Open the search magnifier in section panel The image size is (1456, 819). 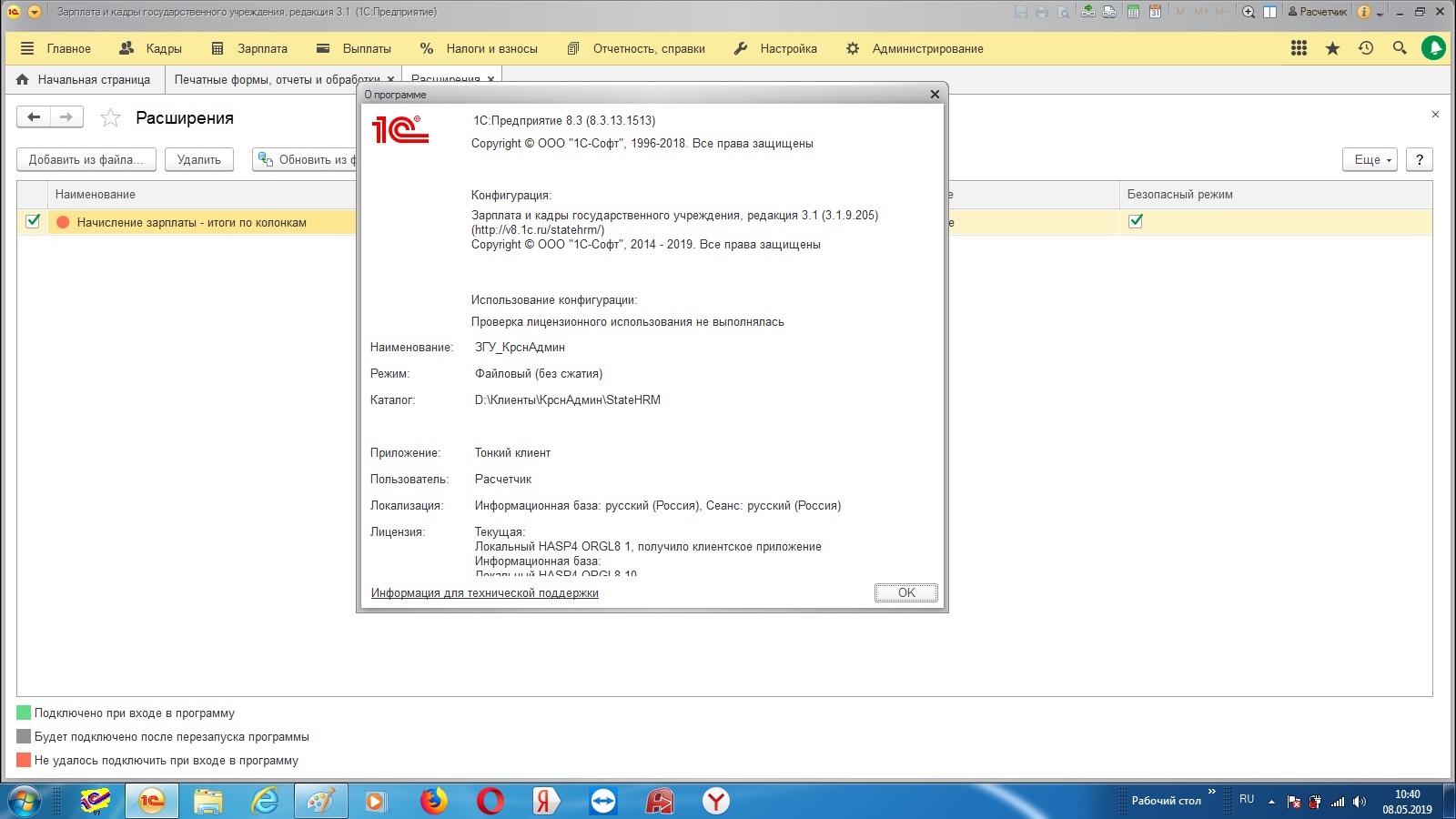click(1400, 48)
